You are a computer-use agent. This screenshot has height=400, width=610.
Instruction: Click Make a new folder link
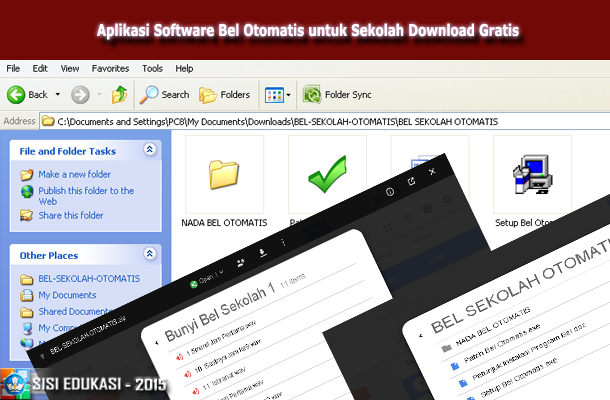[x=74, y=174]
